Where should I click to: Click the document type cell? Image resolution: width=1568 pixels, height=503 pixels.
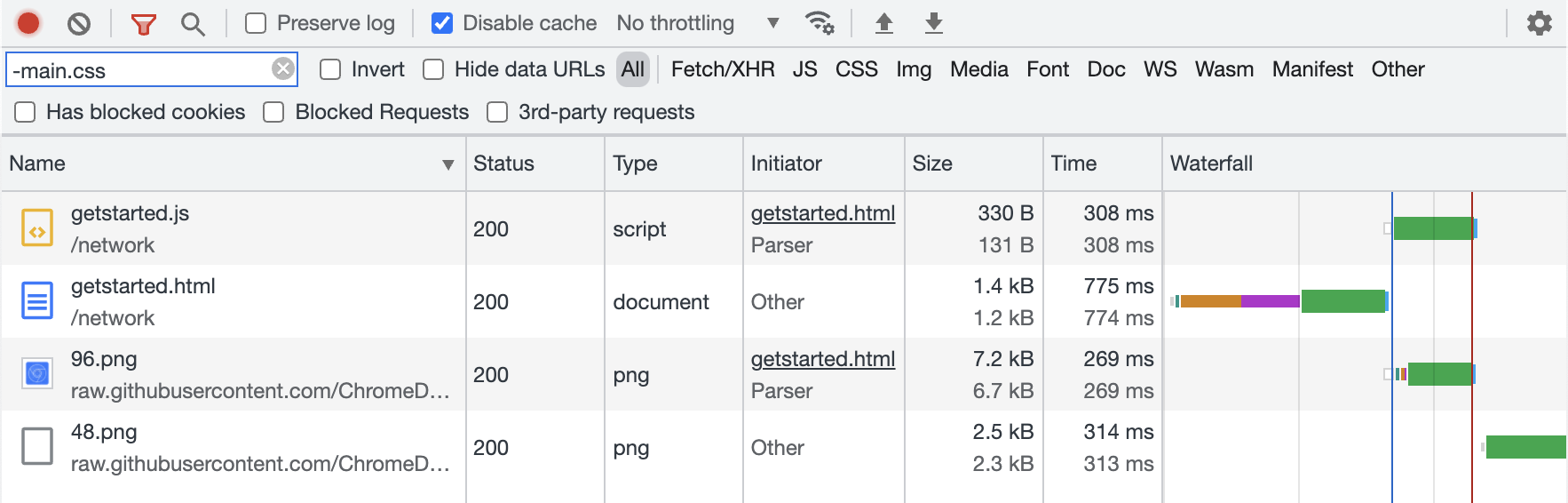click(661, 302)
